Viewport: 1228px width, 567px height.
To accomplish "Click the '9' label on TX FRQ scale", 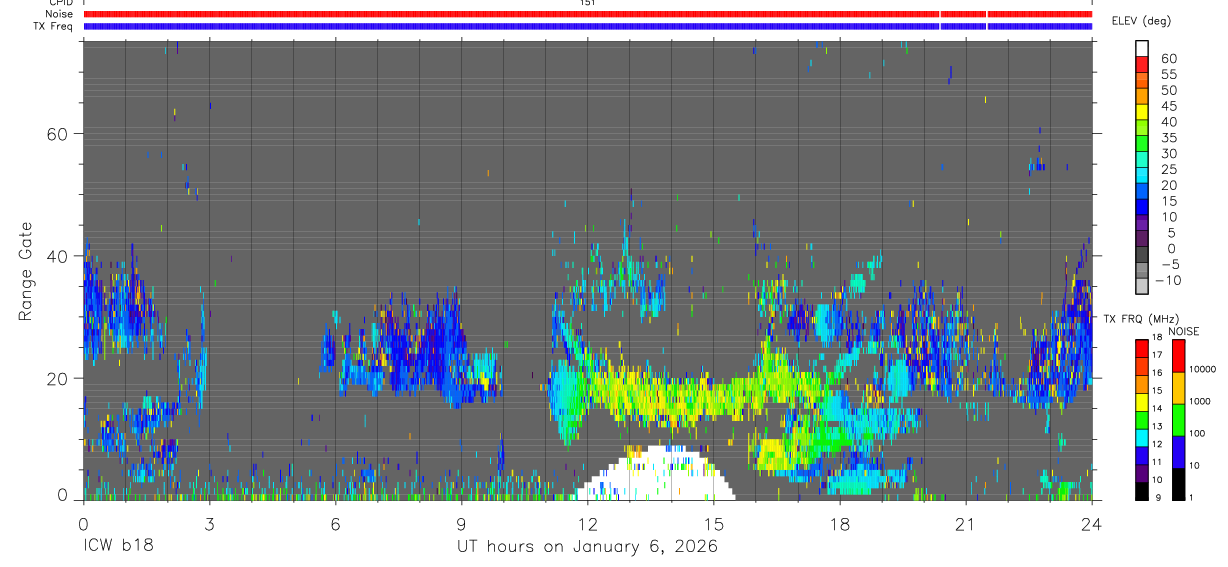I will tap(1160, 498).
